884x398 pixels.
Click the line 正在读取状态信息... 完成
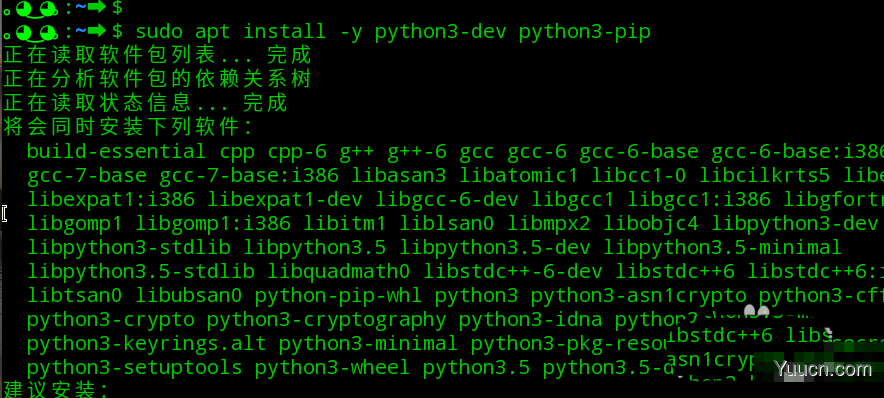coord(145,103)
